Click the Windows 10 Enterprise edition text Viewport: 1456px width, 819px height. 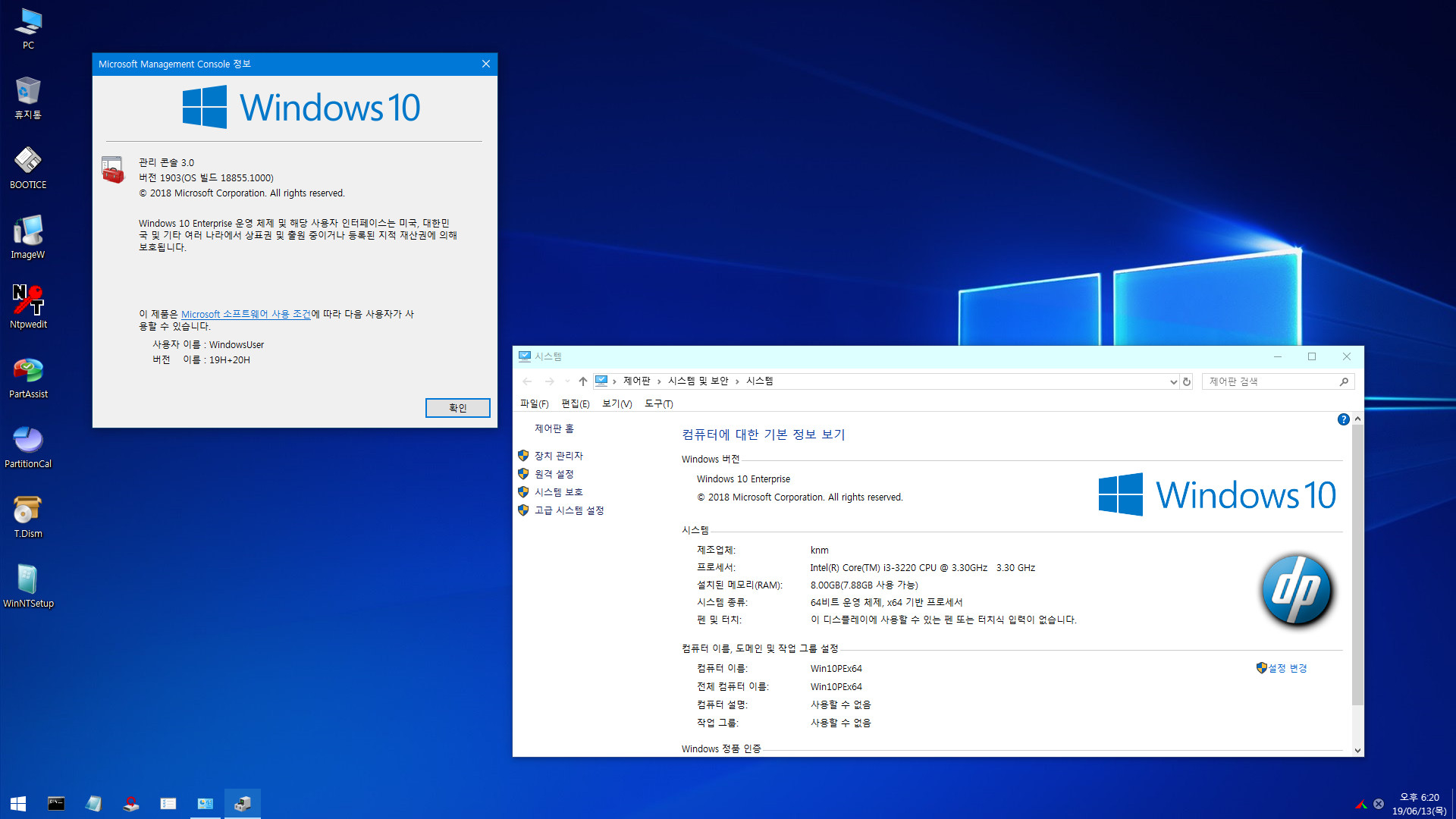point(743,479)
